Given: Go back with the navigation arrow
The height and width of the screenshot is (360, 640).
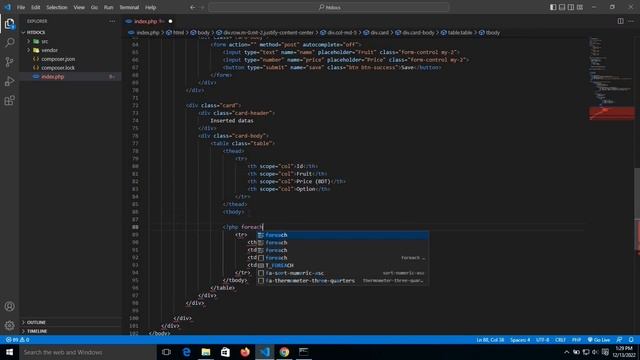Looking at the screenshot, I should [x=192, y=7].
